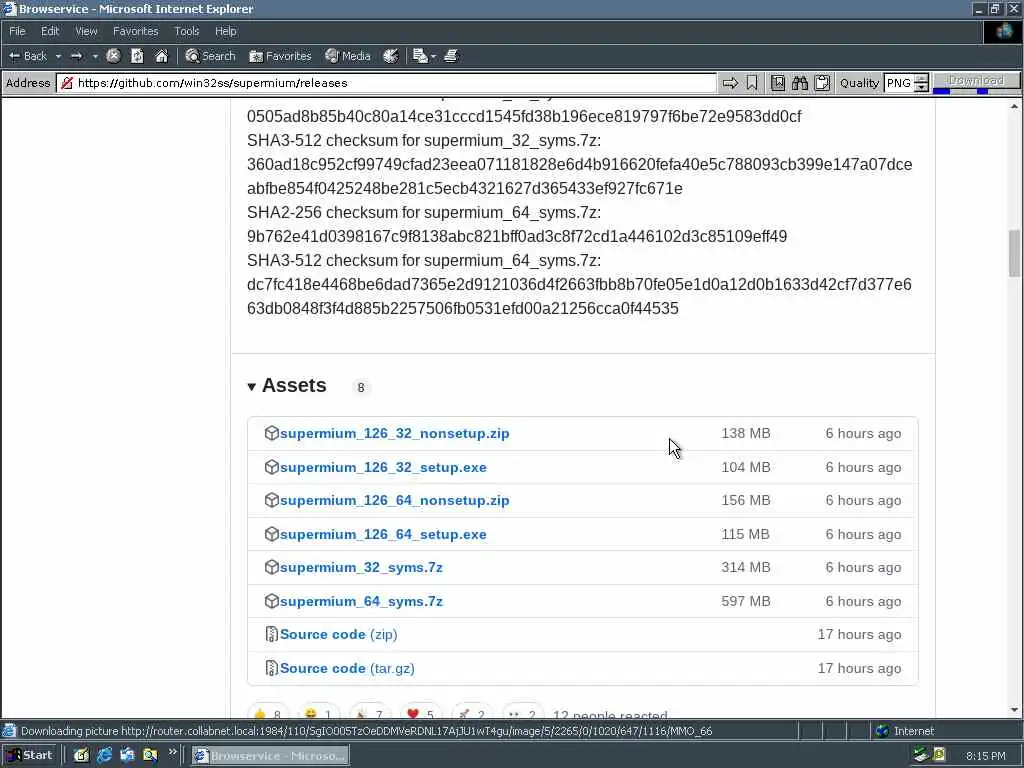1024x768 pixels.
Task: Click the Assets count badge 8
Action: click(x=360, y=387)
